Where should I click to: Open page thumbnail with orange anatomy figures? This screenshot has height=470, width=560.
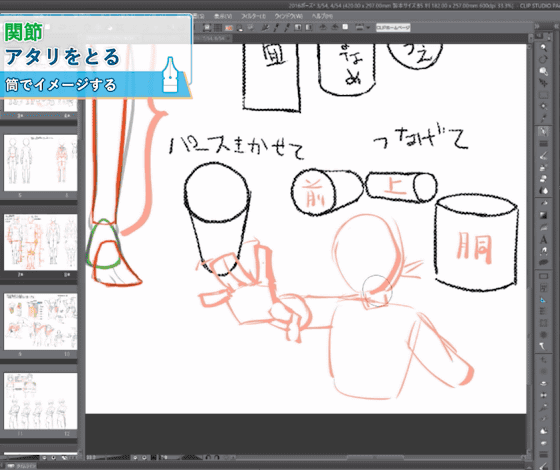click(x=40, y=242)
